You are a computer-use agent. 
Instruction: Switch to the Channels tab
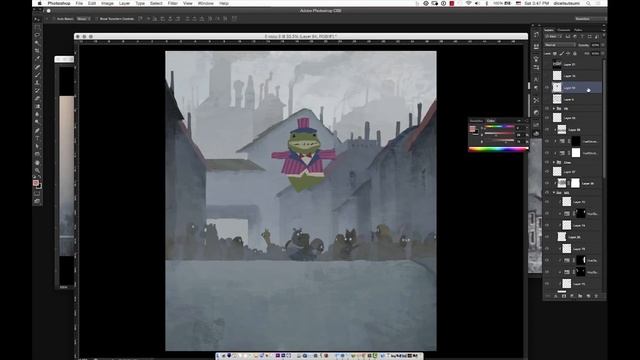click(x=564, y=30)
